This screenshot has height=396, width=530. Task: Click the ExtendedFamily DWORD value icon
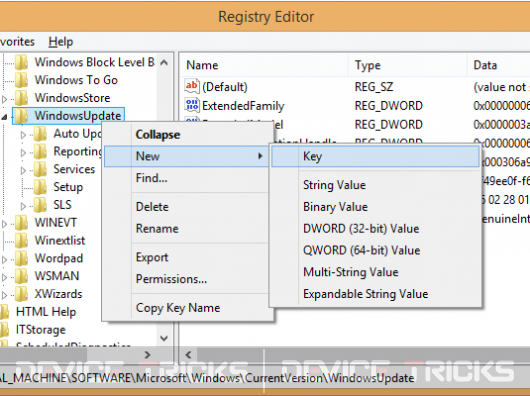(192, 105)
